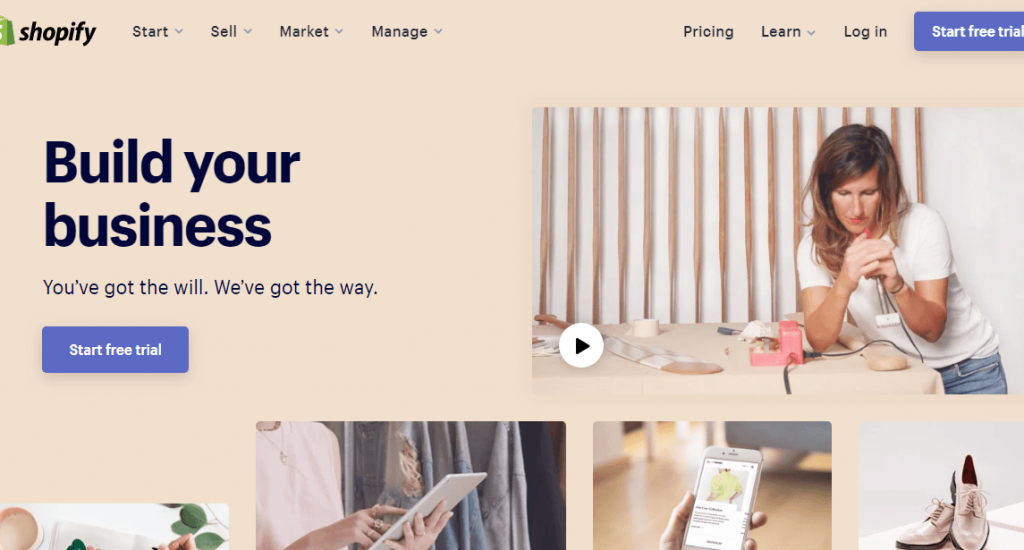1024x550 pixels.
Task: Open the tablet and clothing rack image
Action: [411, 485]
